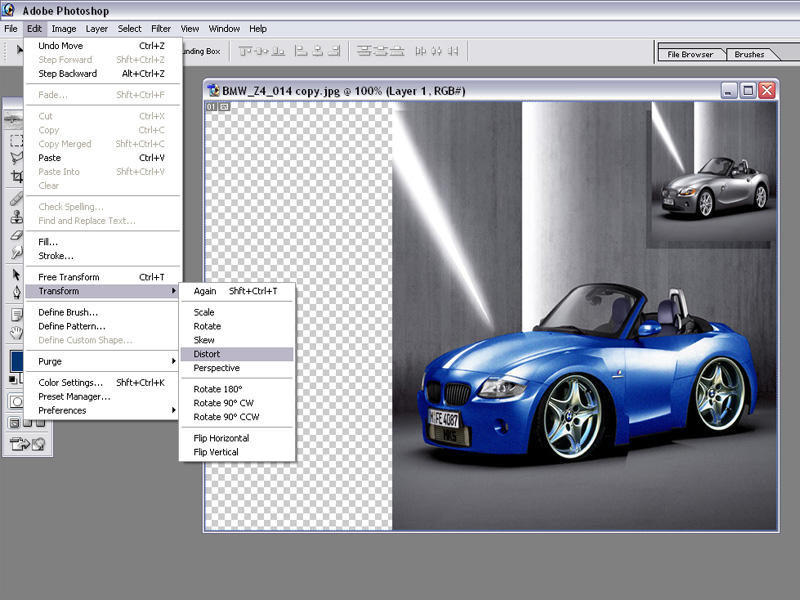Click Align Left Edges icon

click(x=302, y=51)
